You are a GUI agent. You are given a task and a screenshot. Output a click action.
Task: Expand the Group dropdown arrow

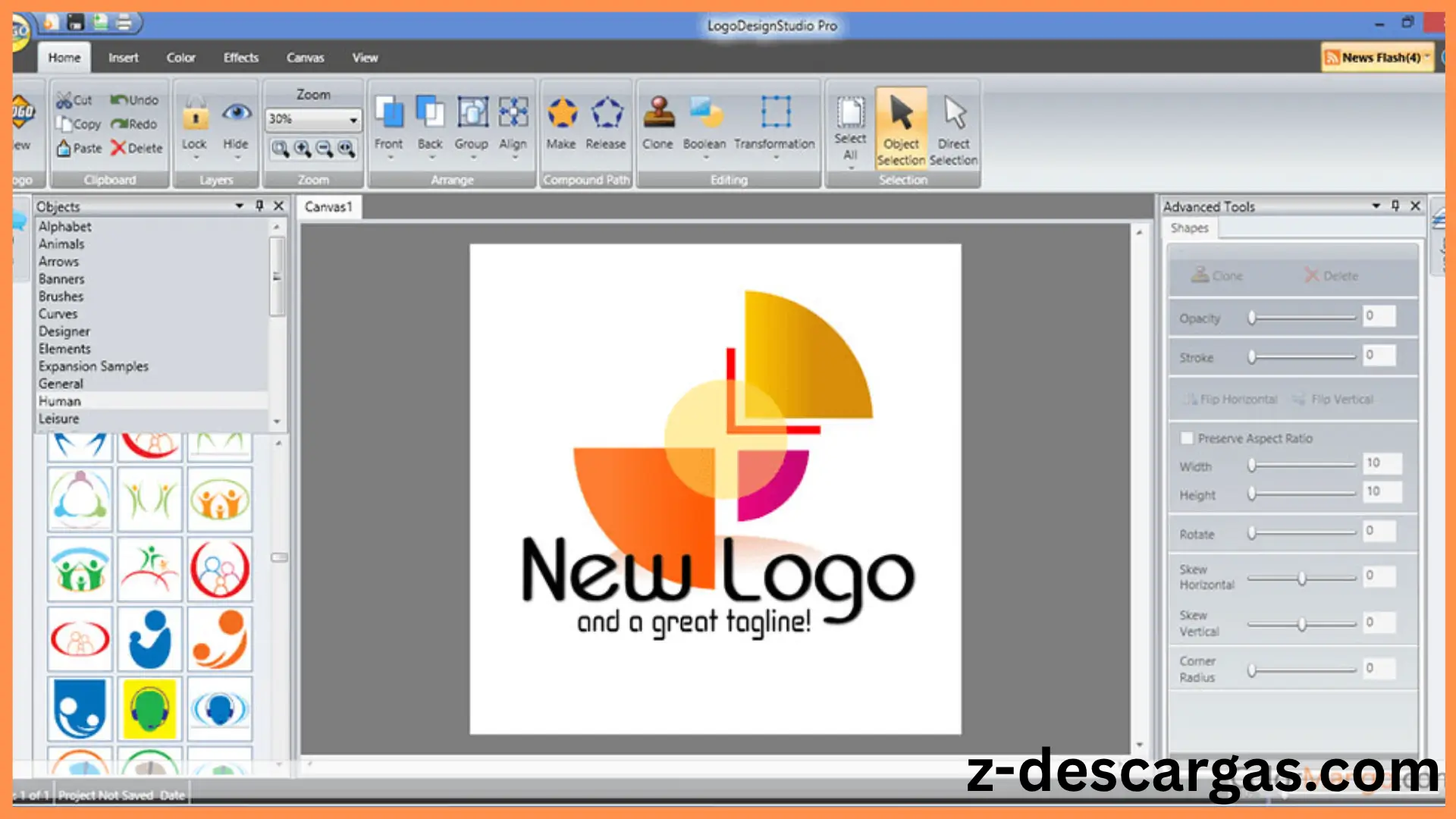click(x=473, y=158)
